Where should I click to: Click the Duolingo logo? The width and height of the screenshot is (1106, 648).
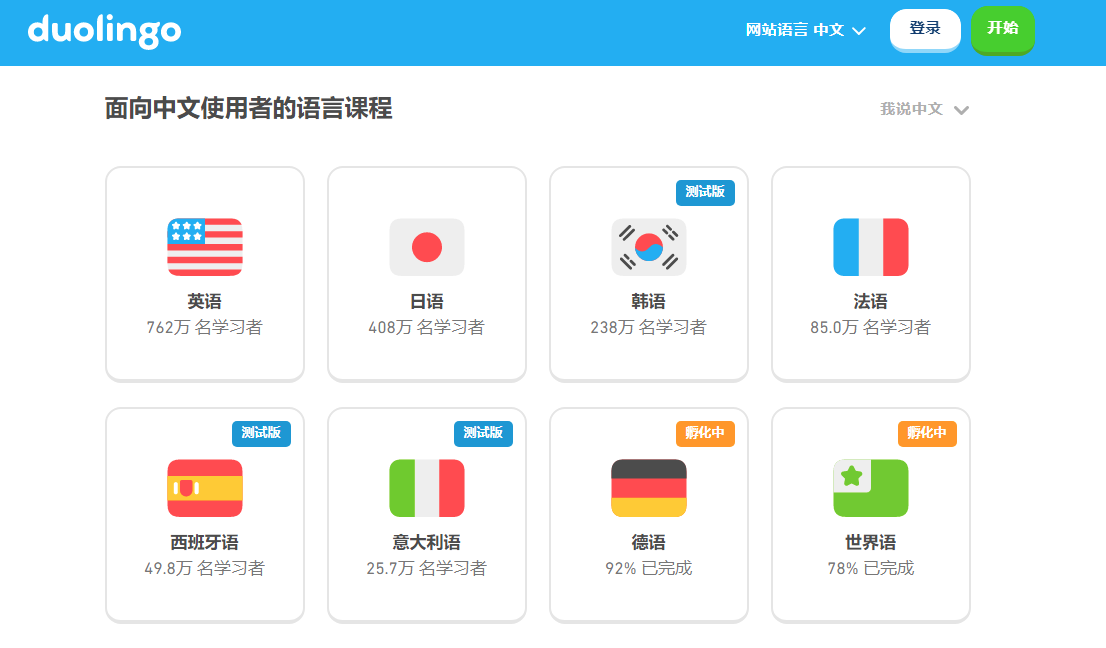tap(104, 31)
